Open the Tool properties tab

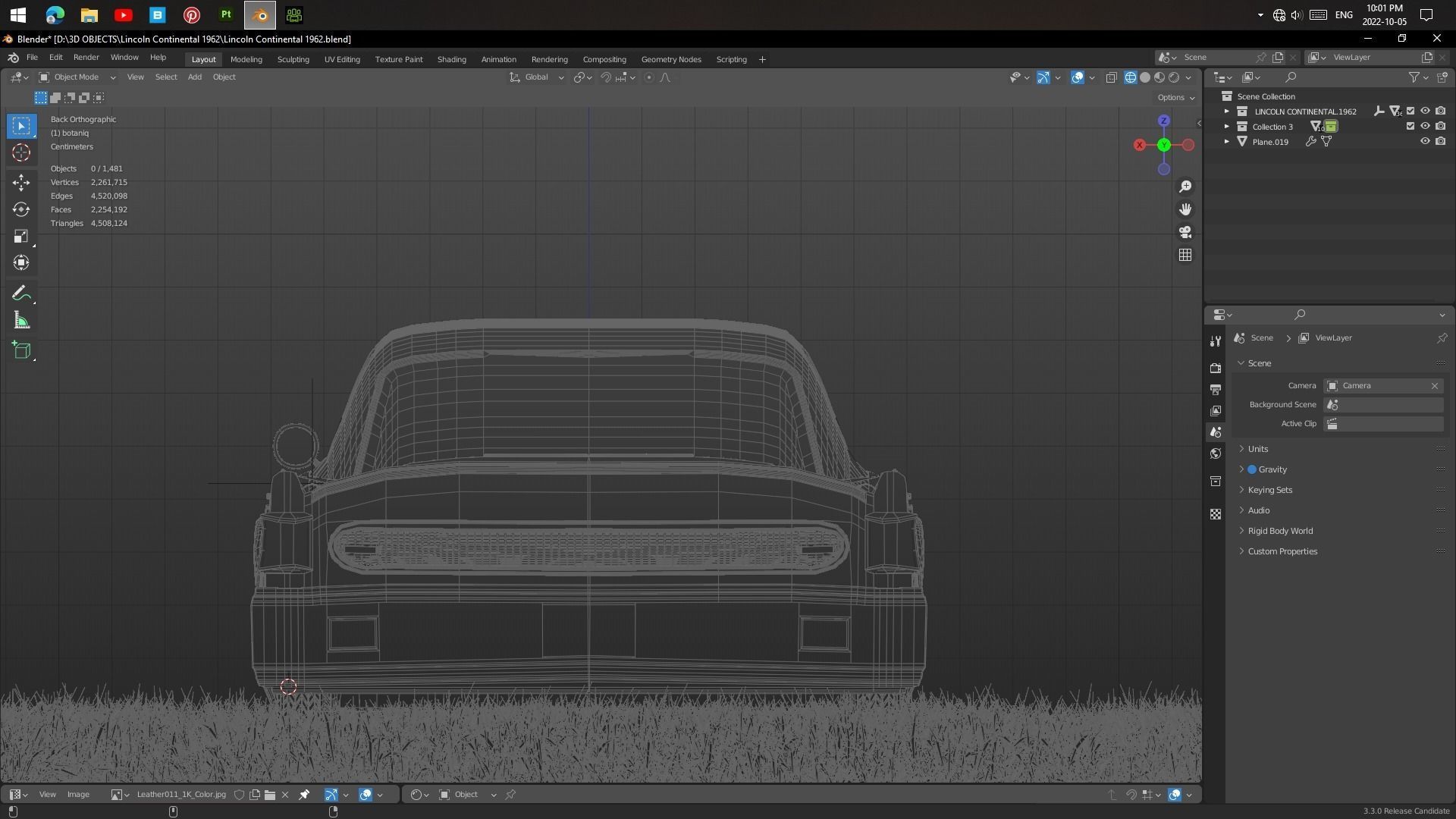[x=1216, y=341]
